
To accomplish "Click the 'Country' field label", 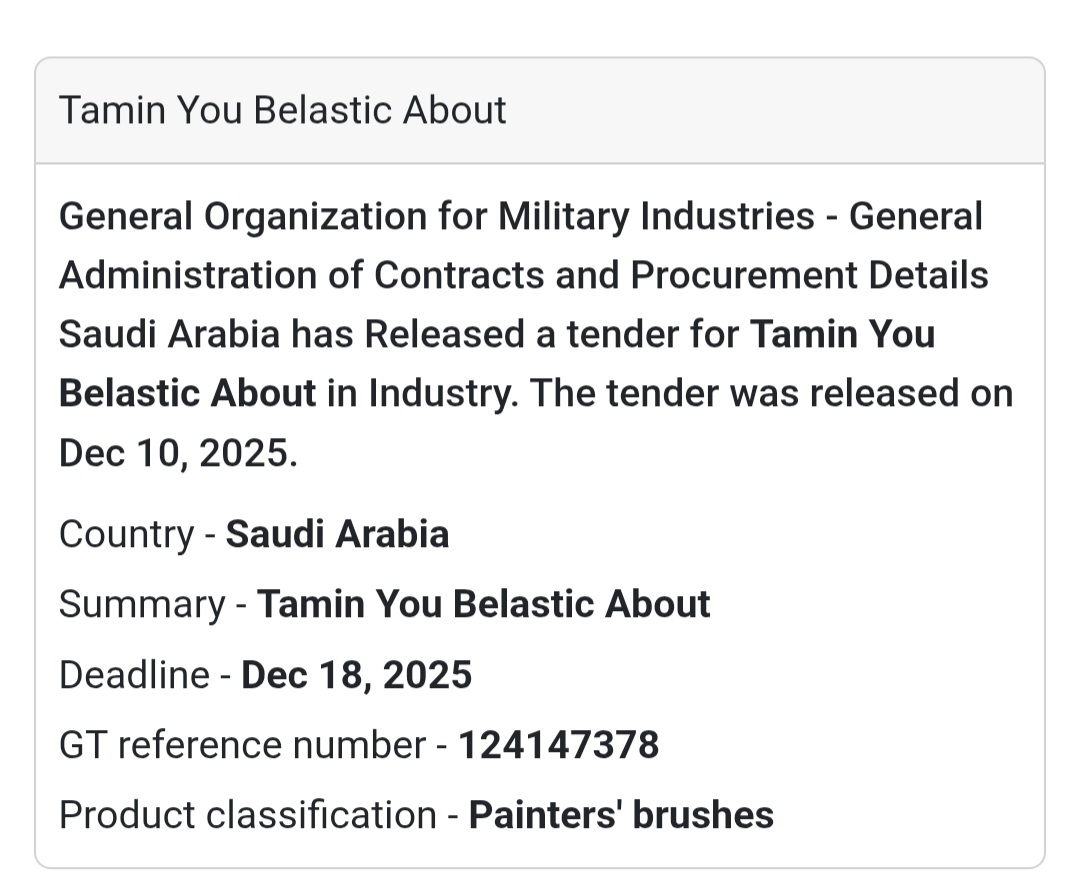I will pyautogui.click(x=125, y=534).
